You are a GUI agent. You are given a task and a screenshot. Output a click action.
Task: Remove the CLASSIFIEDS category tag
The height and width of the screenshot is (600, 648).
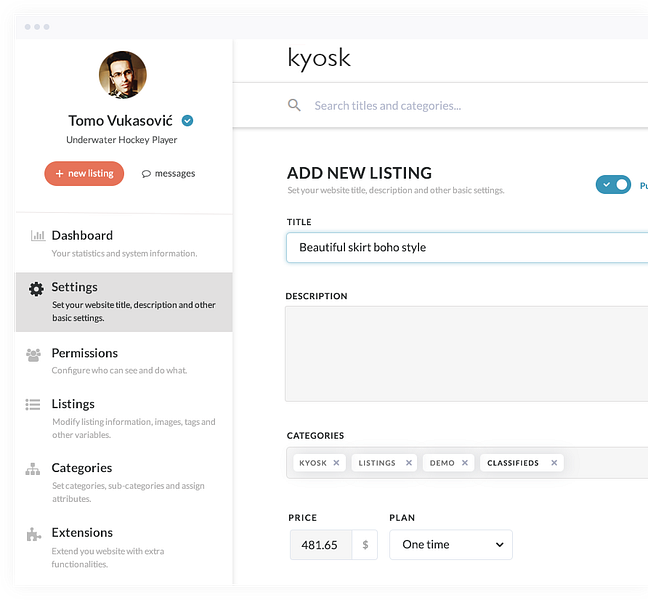pos(554,462)
